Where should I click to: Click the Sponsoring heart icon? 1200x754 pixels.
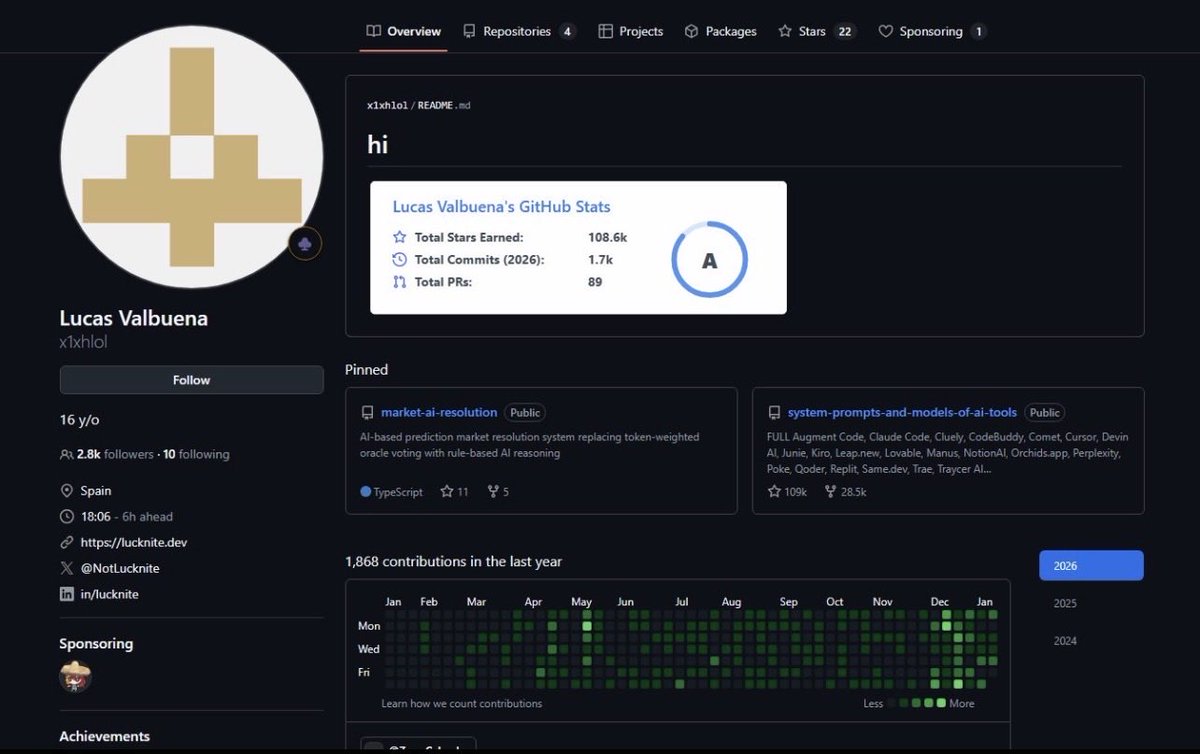point(885,31)
